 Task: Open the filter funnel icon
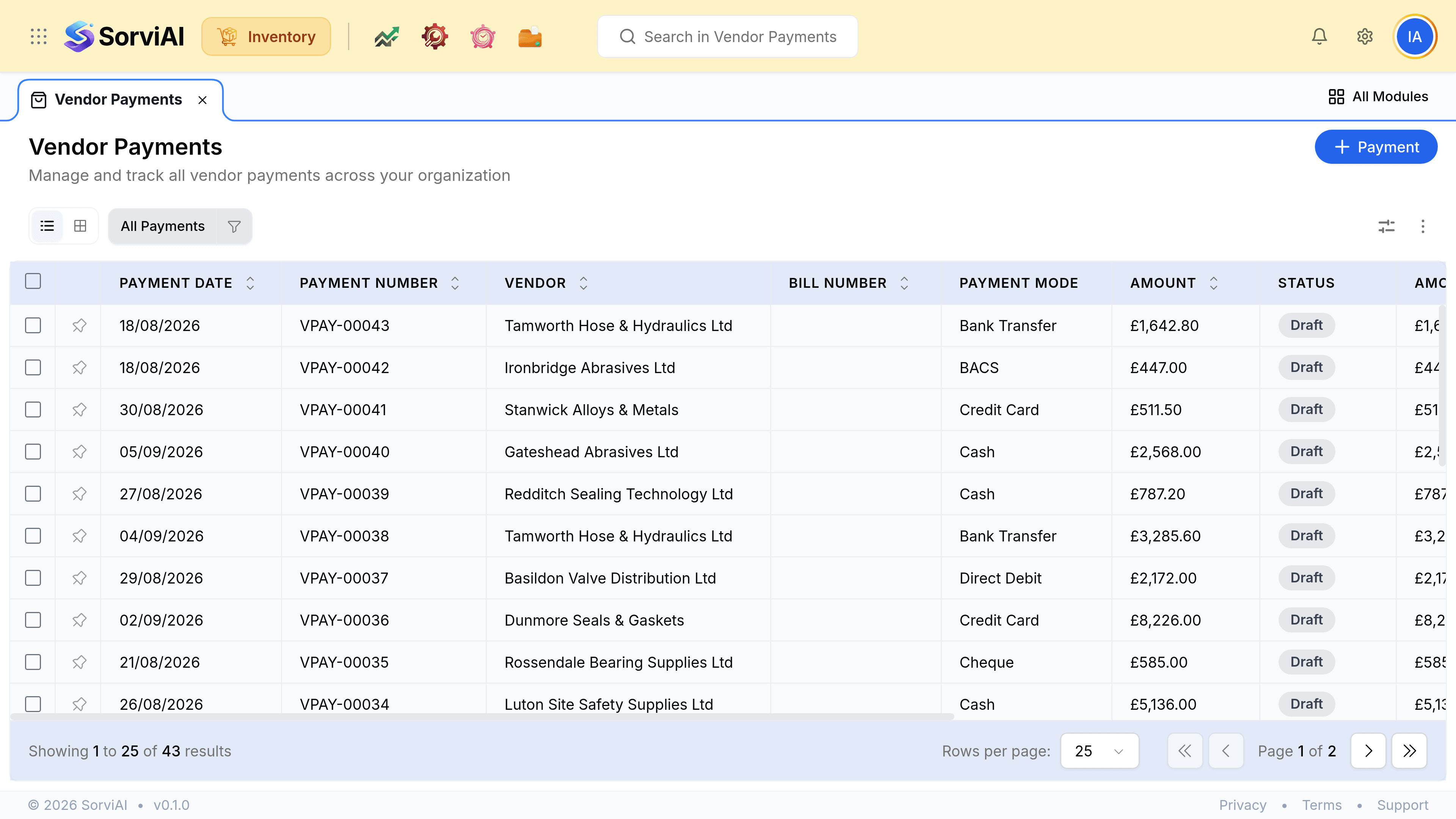click(x=234, y=226)
